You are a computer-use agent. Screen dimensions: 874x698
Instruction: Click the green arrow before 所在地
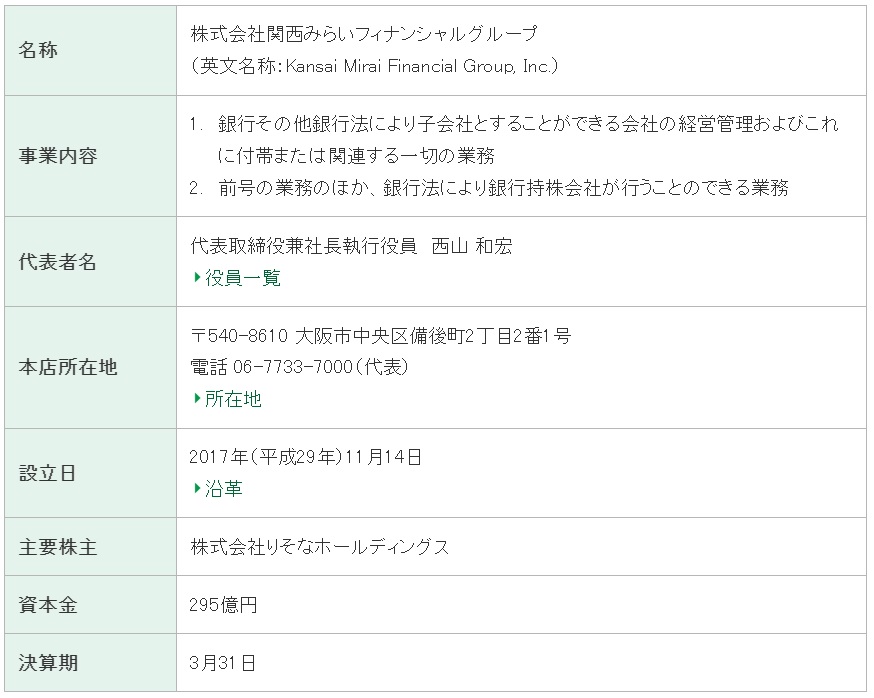coord(197,399)
